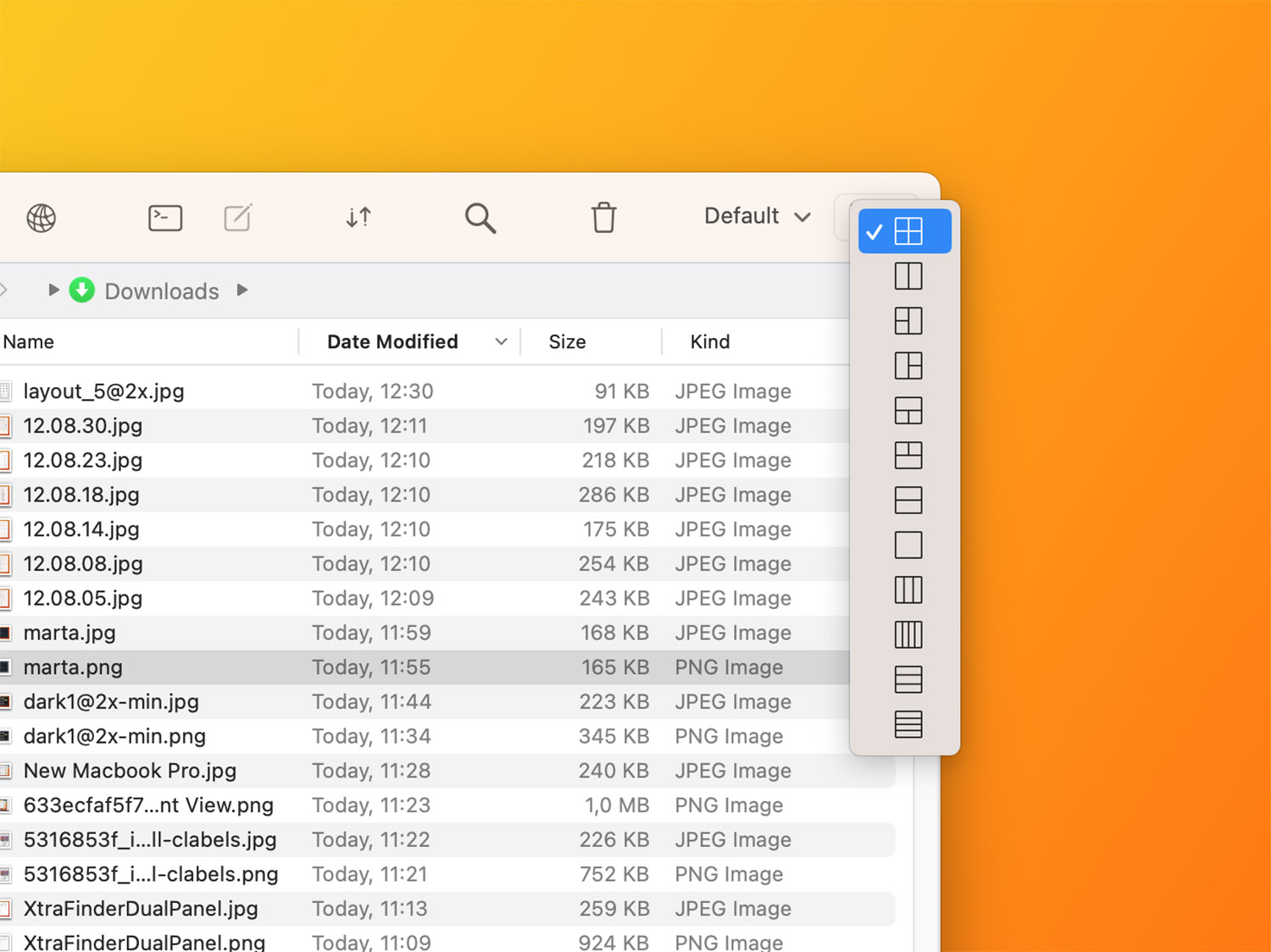1271x952 pixels.
Task: Open search with the magnifier icon
Action: [480, 219]
